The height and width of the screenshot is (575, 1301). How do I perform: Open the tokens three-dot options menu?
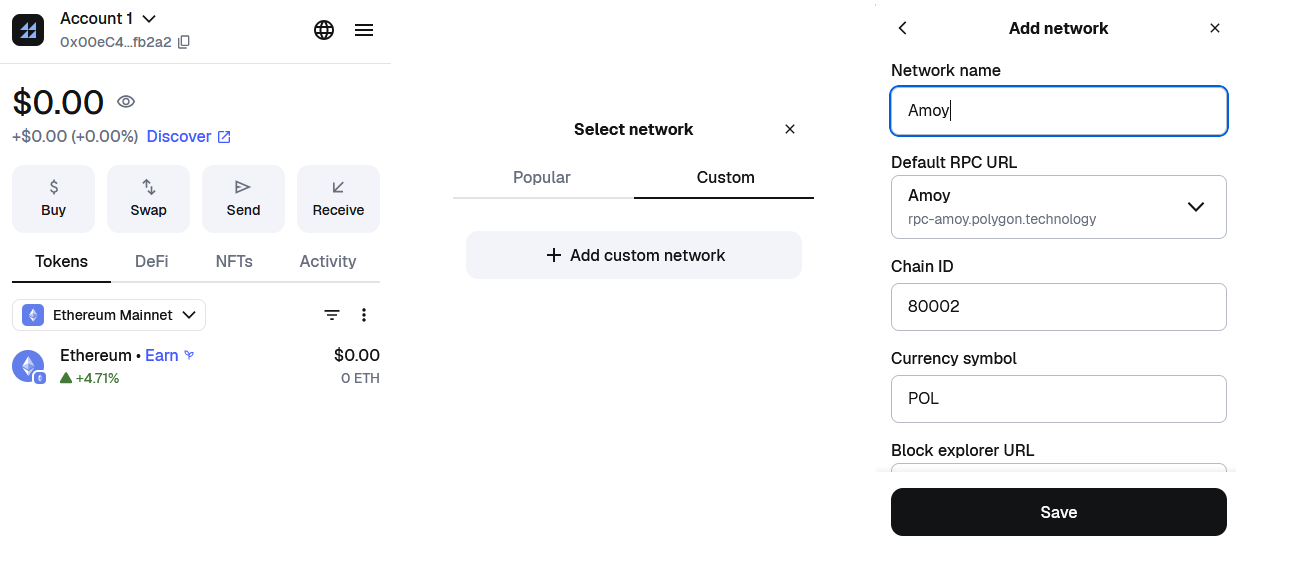coord(364,315)
